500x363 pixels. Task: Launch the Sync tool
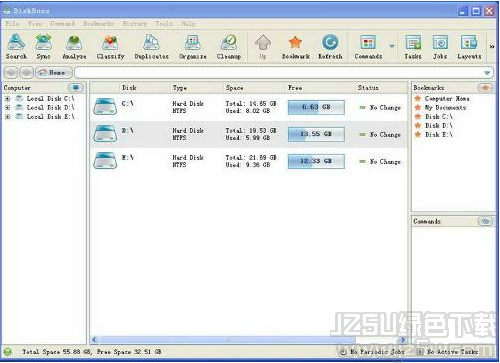pos(43,47)
